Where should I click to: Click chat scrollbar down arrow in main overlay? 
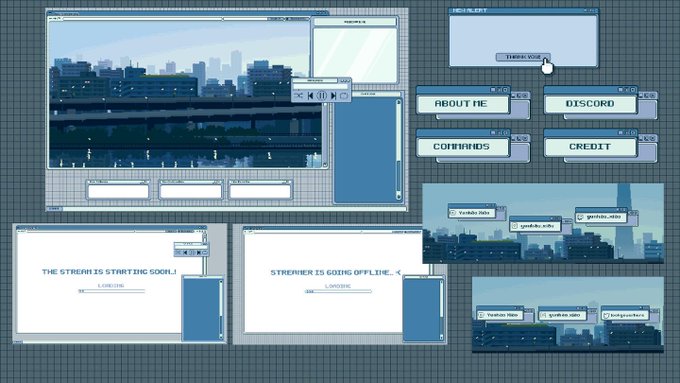point(399,196)
